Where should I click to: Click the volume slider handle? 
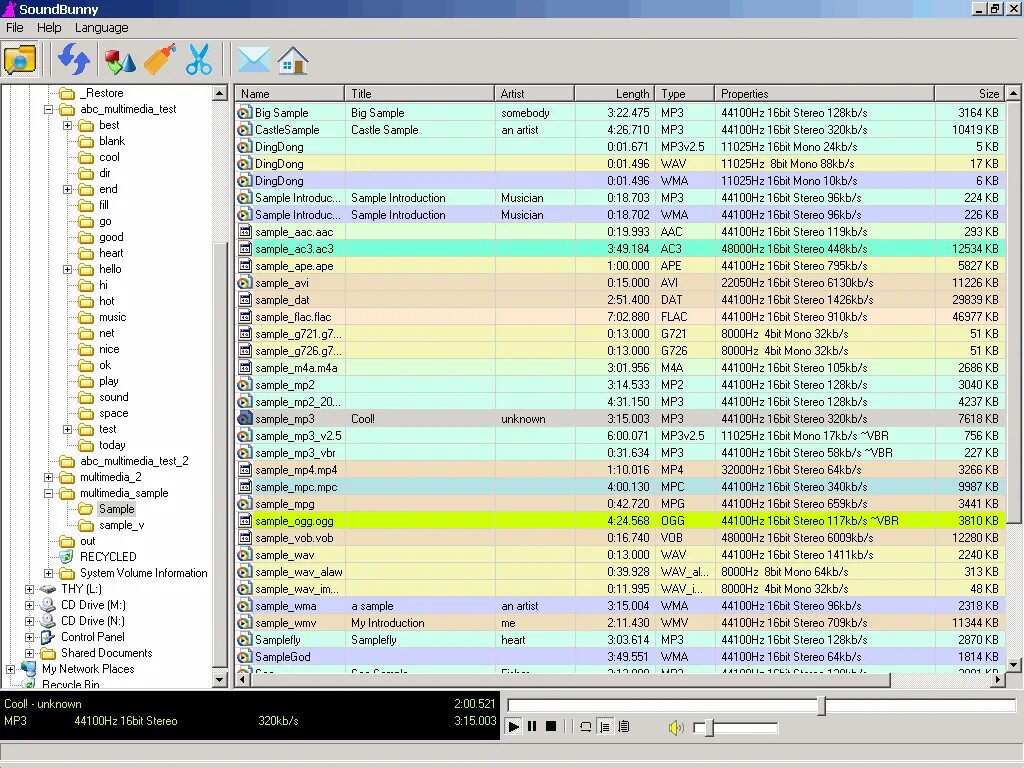[x=709, y=727]
